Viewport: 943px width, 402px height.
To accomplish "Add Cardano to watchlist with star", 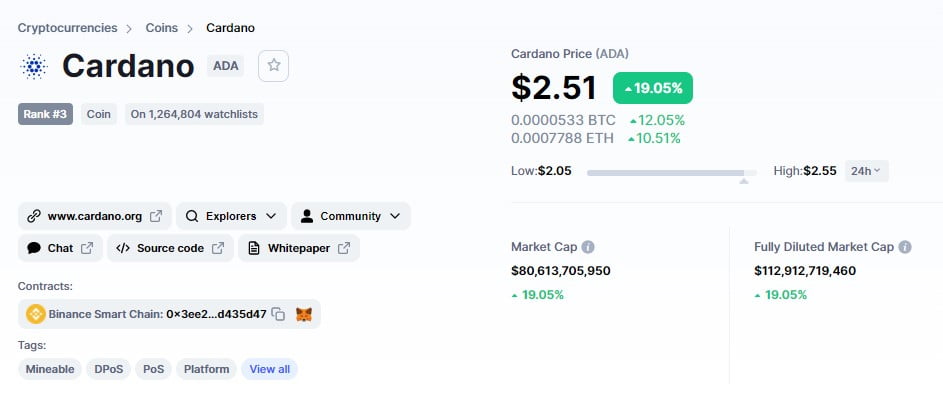I will pyautogui.click(x=274, y=66).
